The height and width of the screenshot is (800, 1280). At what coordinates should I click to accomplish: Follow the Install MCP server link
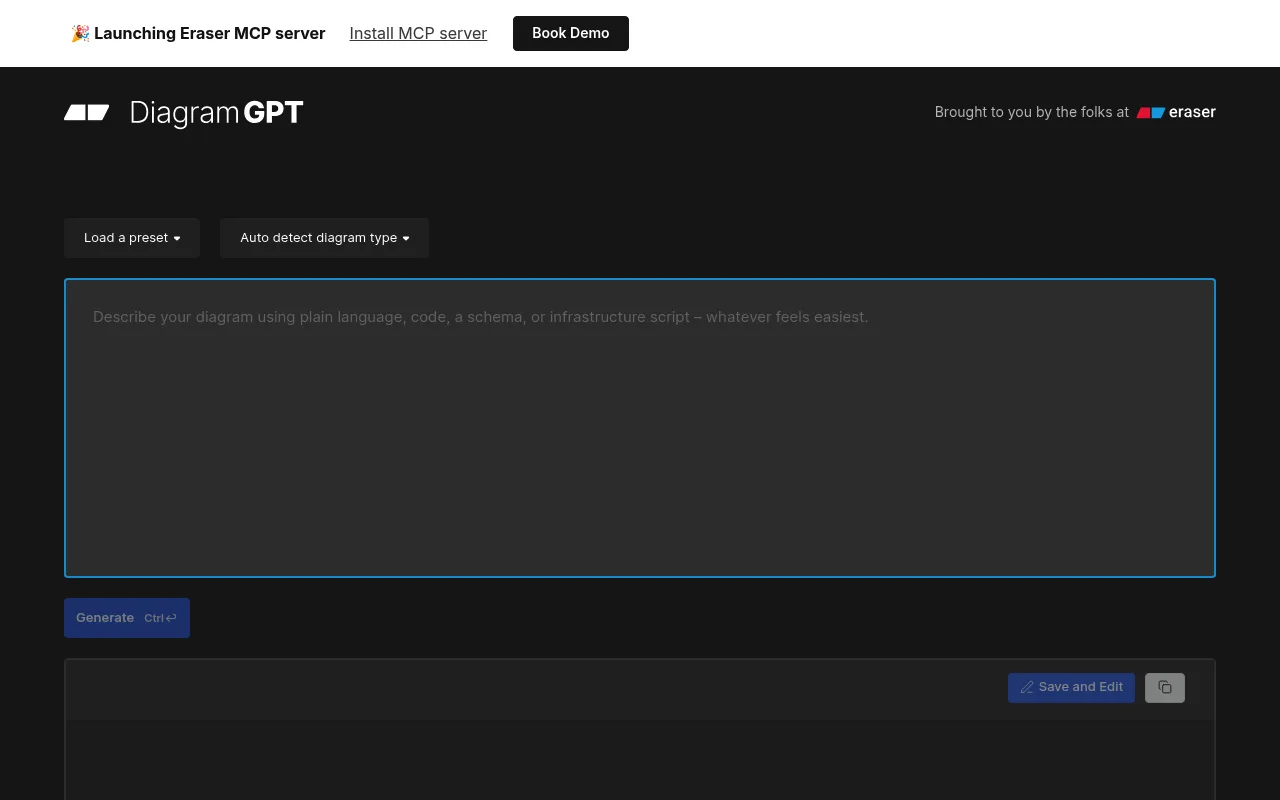point(418,33)
